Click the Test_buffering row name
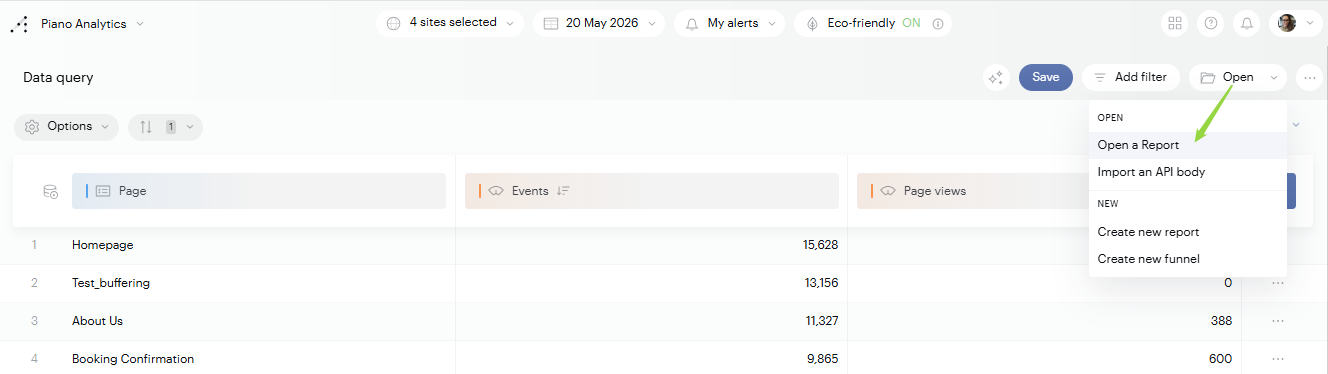 [x=111, y=283]
